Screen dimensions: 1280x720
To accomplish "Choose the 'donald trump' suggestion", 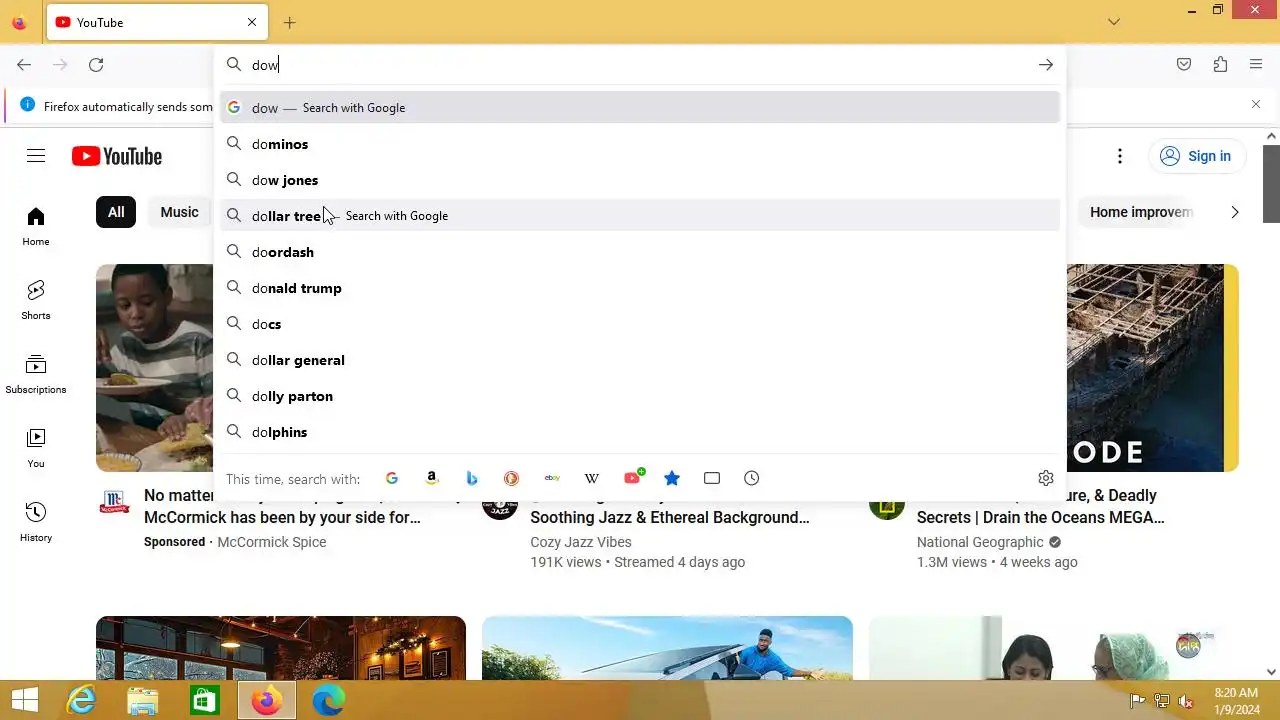I will (x=640, y=288).
